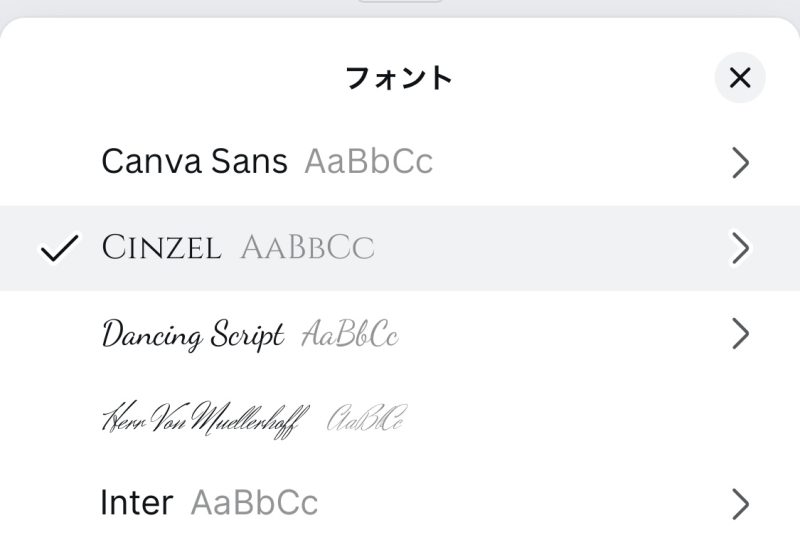Expand Canva Sans font styles chevron
Image resolution: width=800 pixels, height=535 pixels.
pos(740,163)
